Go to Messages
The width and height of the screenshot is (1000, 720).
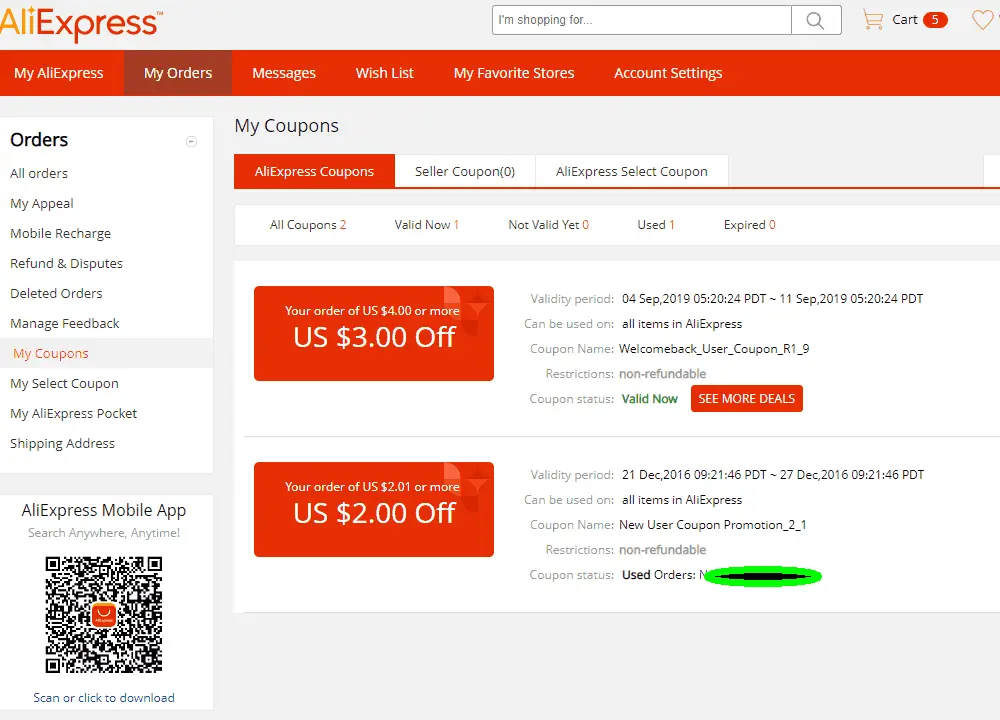pos(284,73)
